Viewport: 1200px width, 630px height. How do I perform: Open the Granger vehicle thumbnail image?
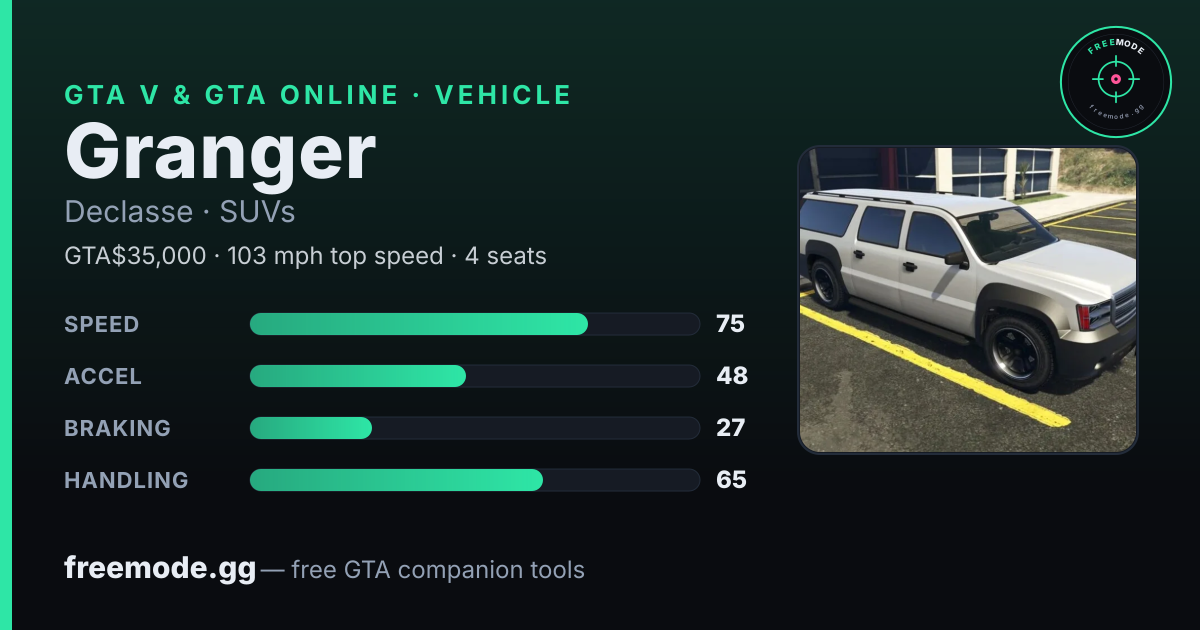[x=968, y=300]
